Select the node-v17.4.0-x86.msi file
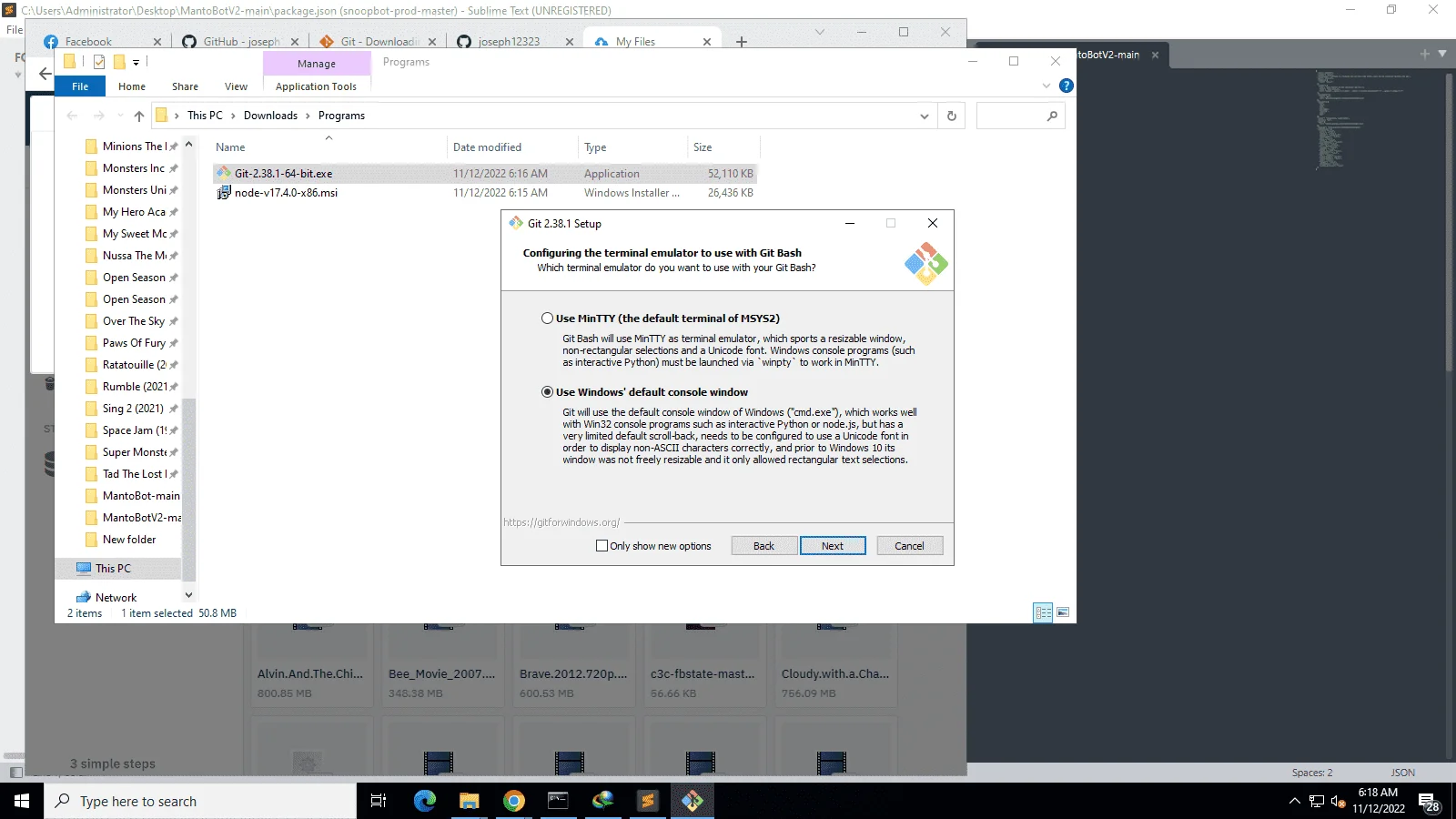 point(484,193)
